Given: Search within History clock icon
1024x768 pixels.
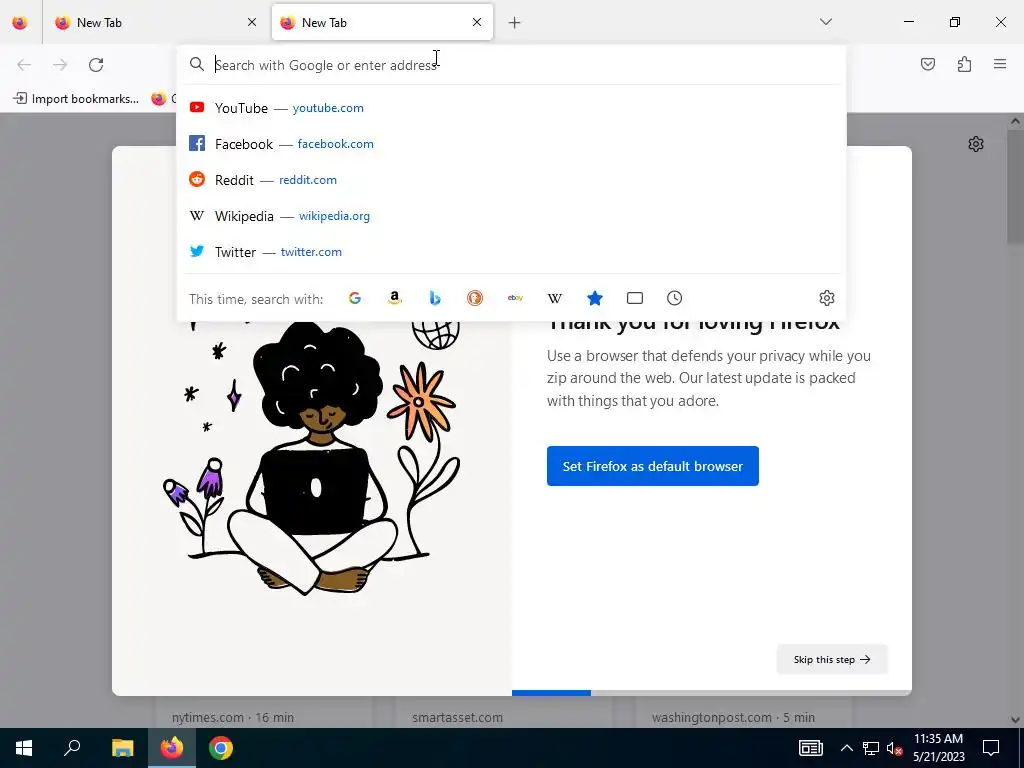Looking at the screenshot, I should point(675,298).
